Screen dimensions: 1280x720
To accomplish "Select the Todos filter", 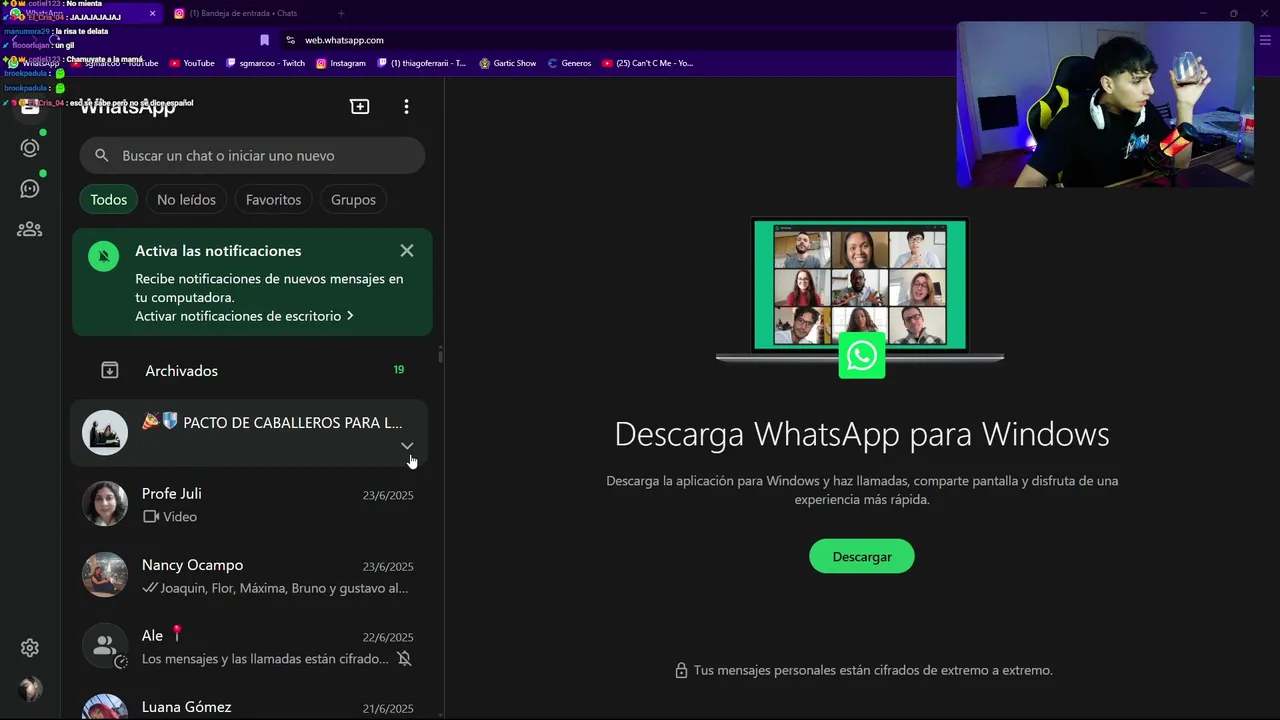I will 109,199.
